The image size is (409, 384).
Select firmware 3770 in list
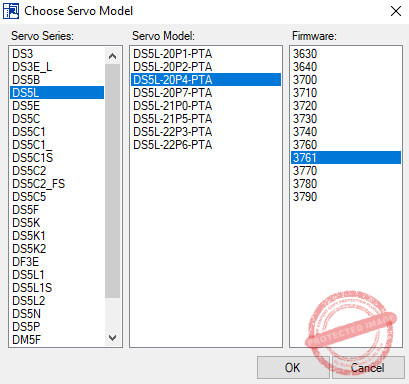(x=346, y=171)
